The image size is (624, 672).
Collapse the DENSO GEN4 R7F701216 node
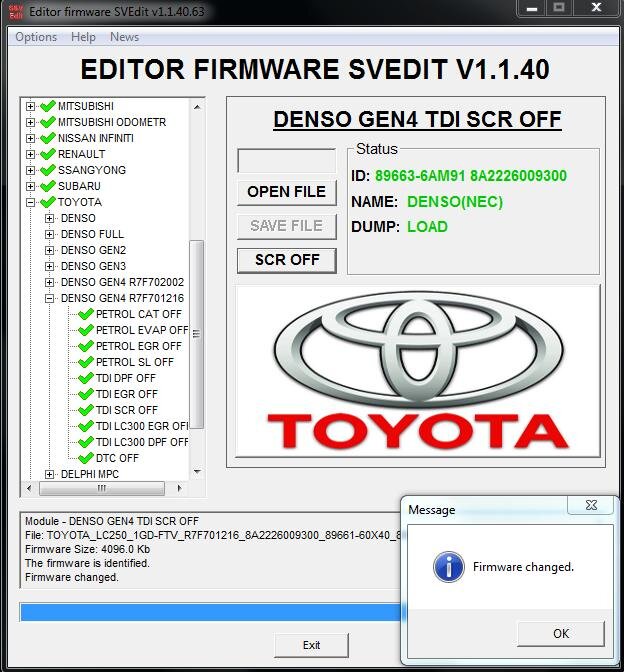[49, 298]
